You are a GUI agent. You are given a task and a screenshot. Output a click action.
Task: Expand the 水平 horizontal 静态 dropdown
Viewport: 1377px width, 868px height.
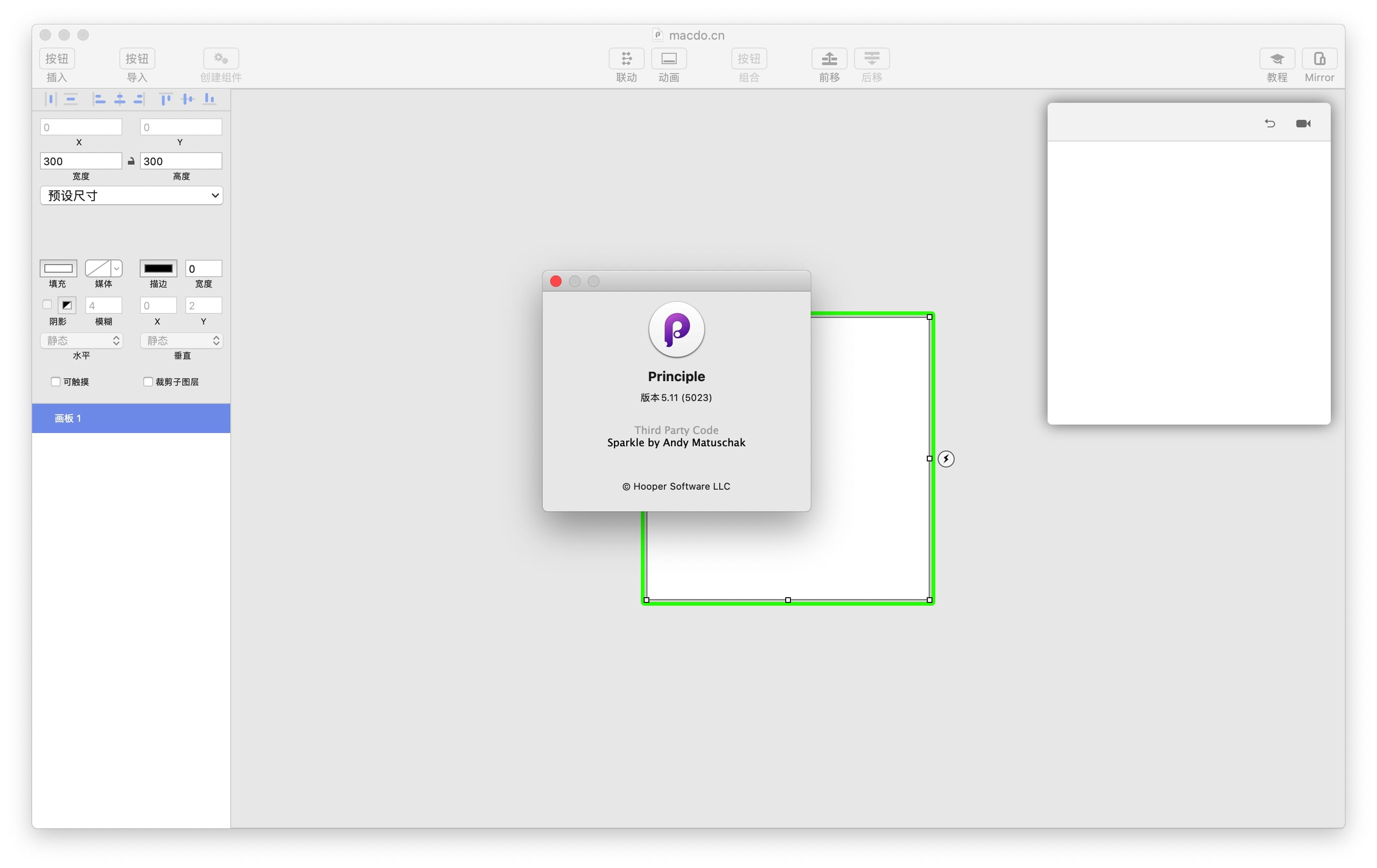coord(82,340)
